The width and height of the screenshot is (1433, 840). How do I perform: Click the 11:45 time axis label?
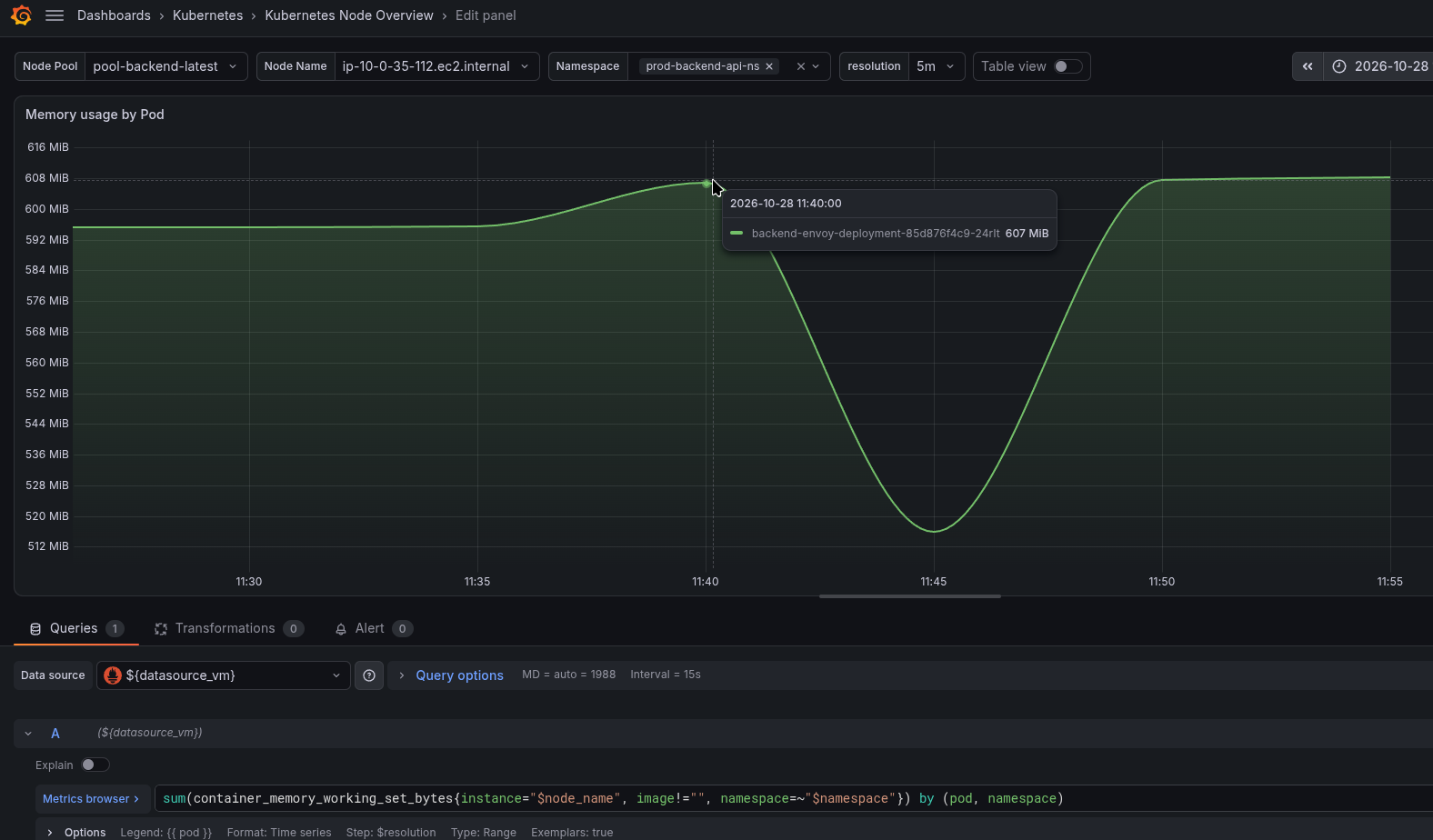(934, 582)
